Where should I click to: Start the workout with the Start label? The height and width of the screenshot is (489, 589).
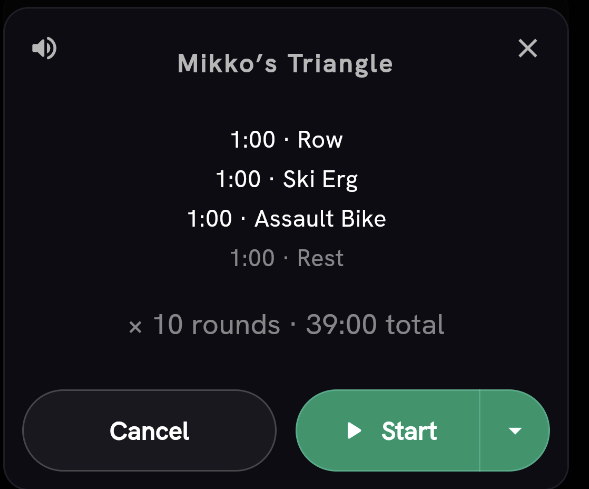tap(409, 431)
